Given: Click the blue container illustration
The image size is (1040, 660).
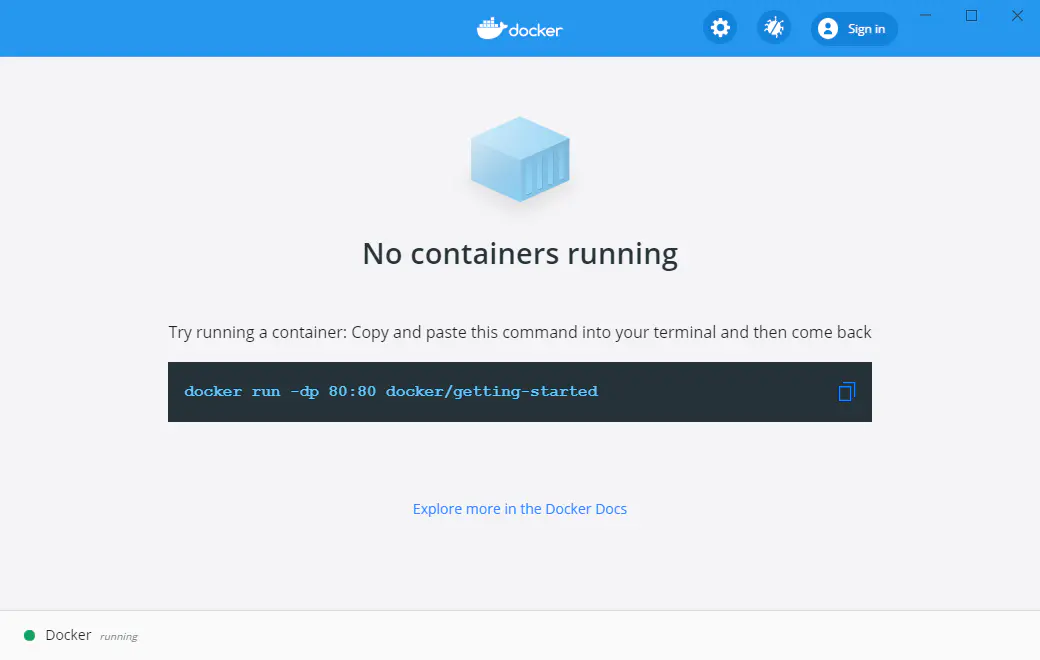Looking at the screenshot, I should tap(520, 158).
